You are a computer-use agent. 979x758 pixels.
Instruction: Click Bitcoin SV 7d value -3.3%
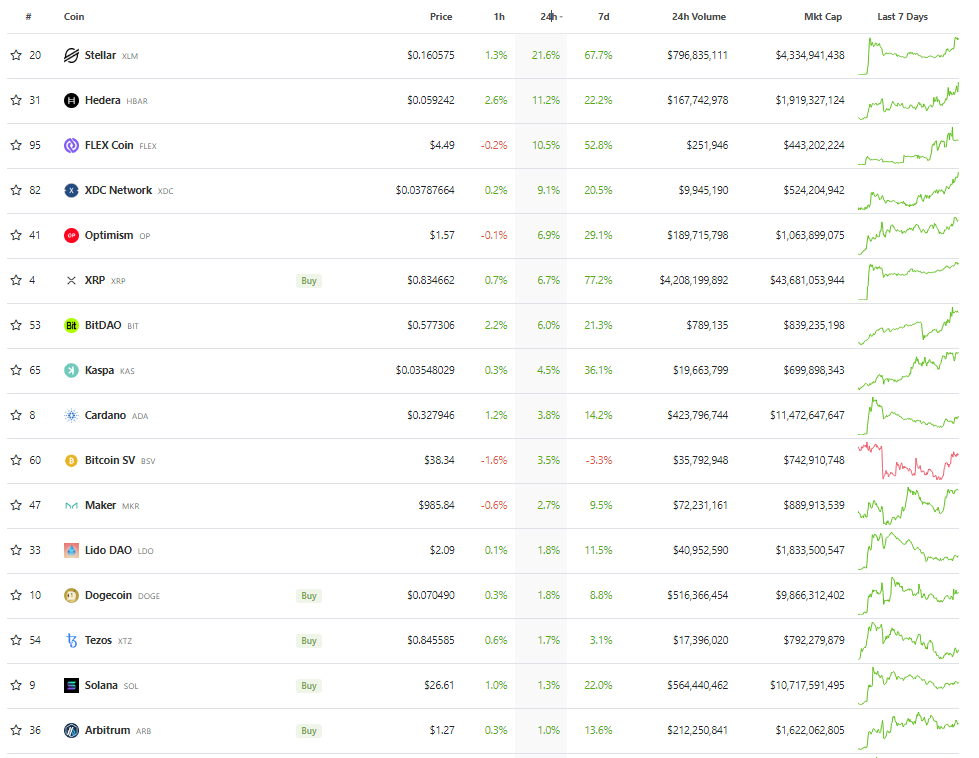[599, 460]
